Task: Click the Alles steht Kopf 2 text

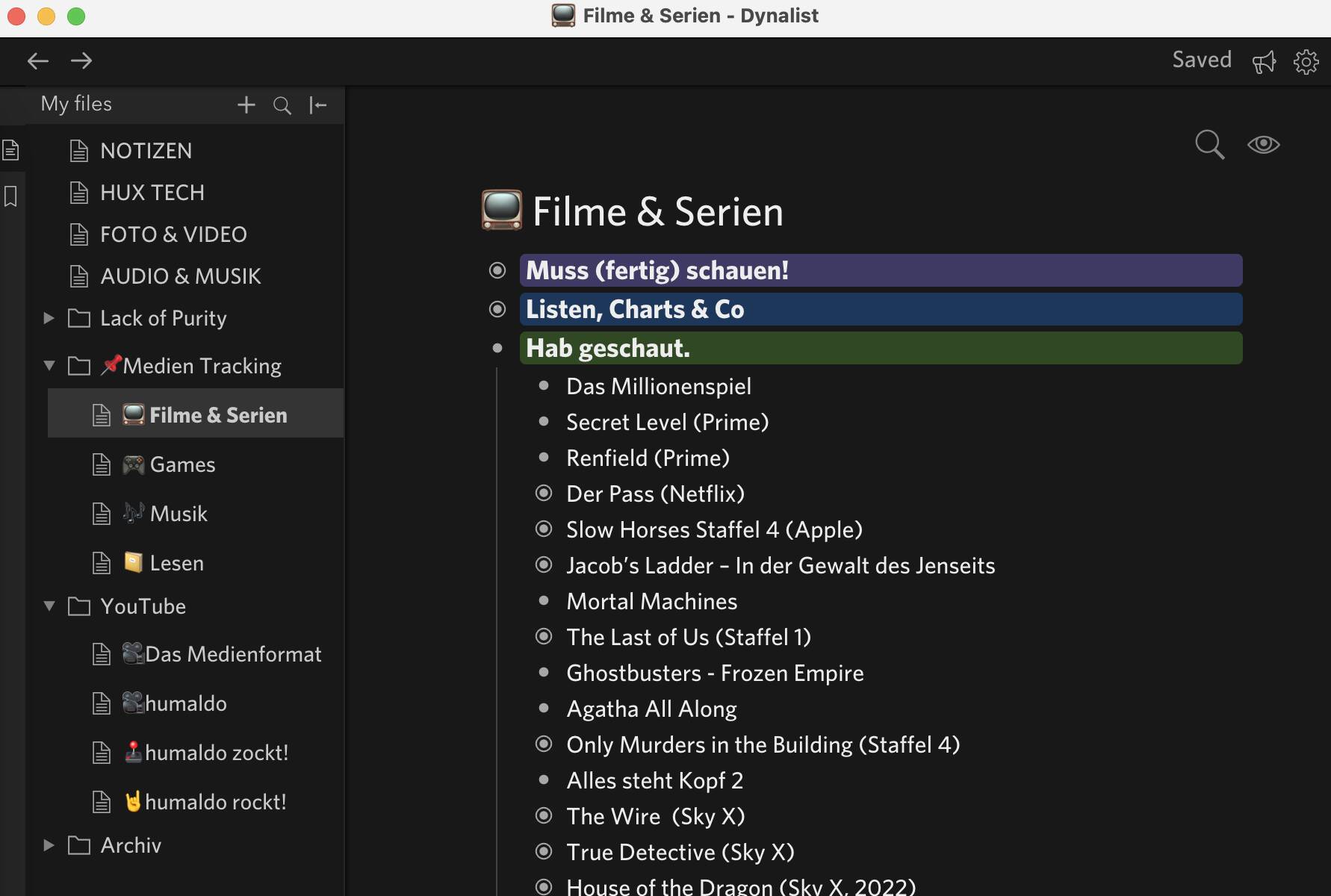Action: (654, 780)
